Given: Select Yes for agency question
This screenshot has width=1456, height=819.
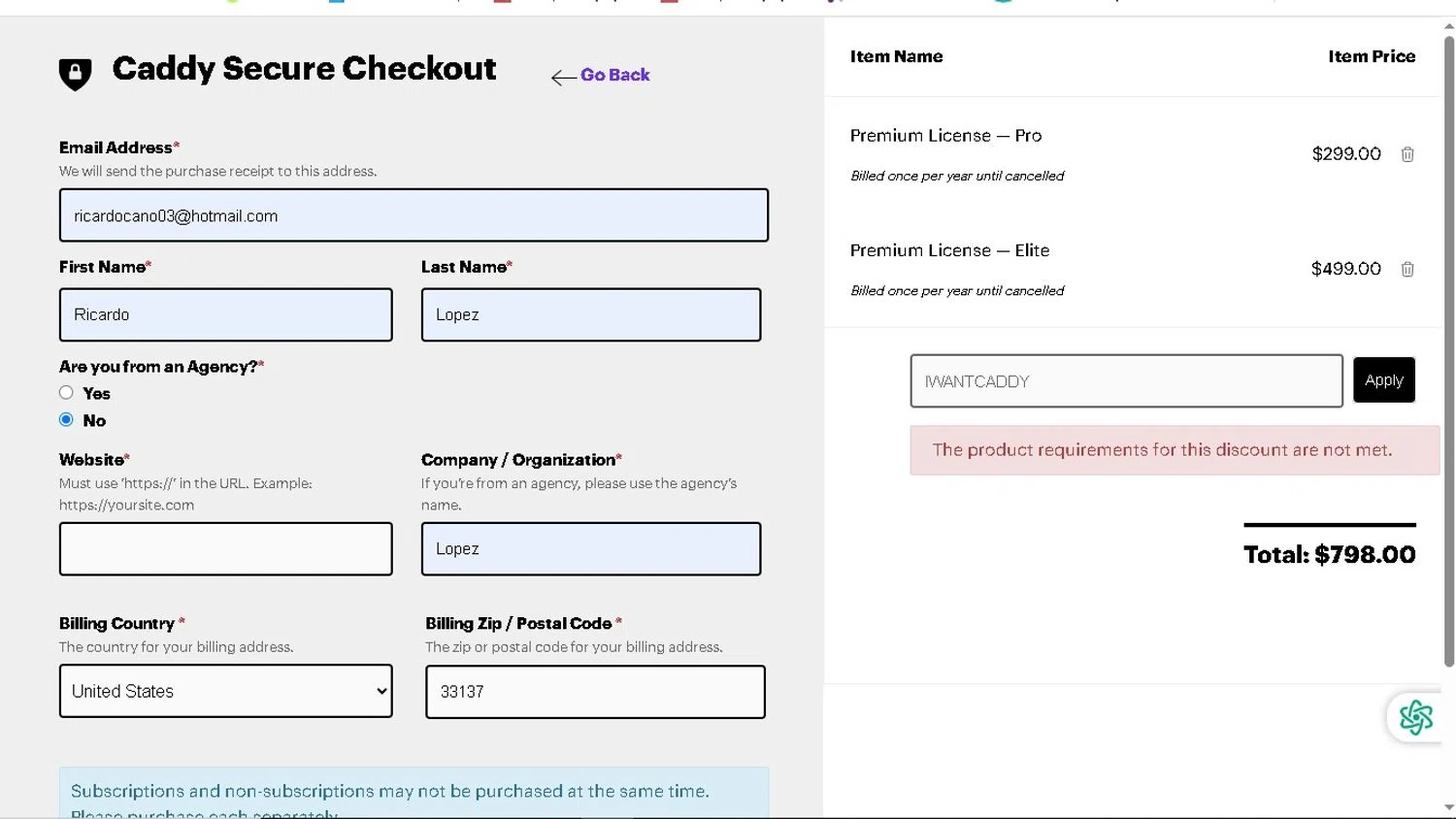Looking at the screenshot, I should 66,392.
